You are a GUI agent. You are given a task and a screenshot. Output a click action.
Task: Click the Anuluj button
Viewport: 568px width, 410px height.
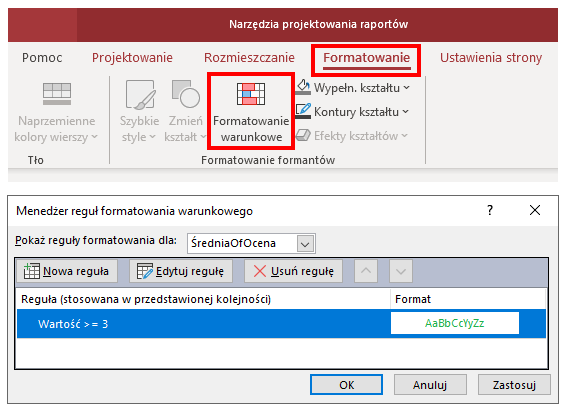click(430, 385)
